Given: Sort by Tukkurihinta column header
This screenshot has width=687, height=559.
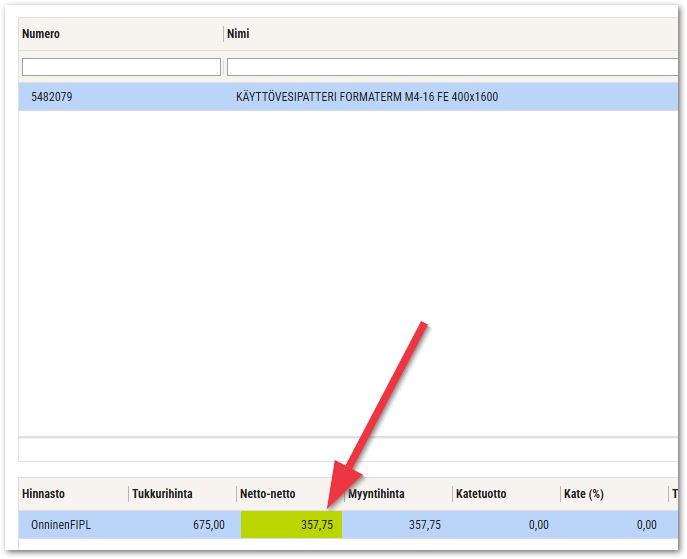Looking at the screenshot, I should click(162, 494).
